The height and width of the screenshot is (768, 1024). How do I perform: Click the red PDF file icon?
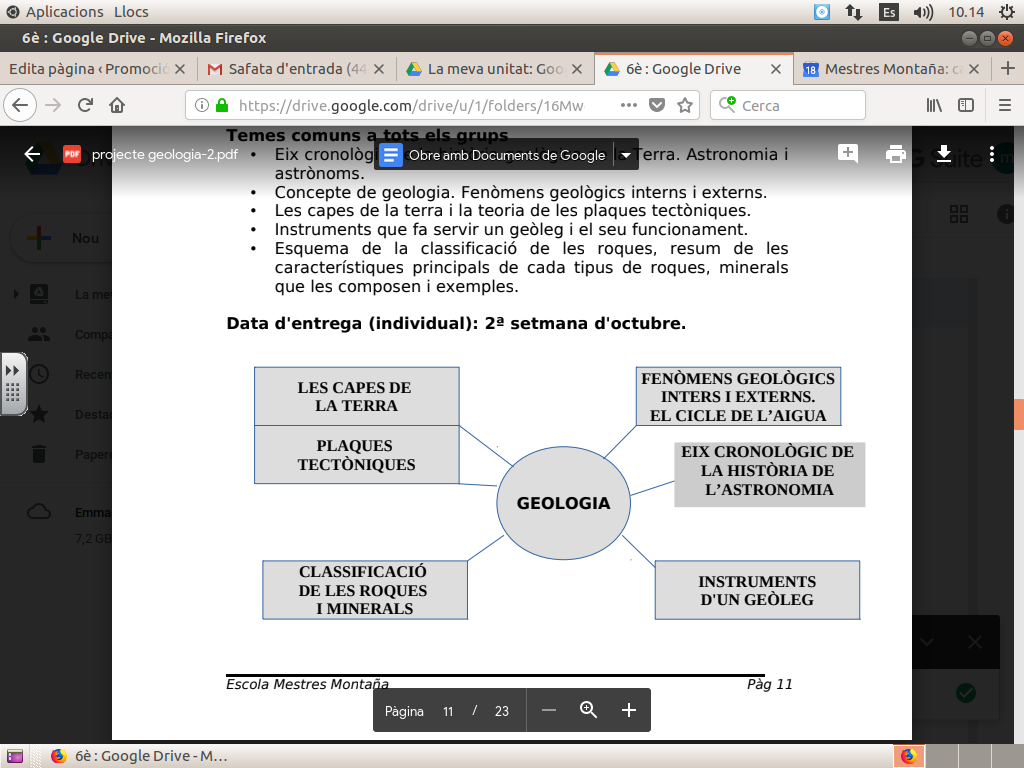(72, 154)
